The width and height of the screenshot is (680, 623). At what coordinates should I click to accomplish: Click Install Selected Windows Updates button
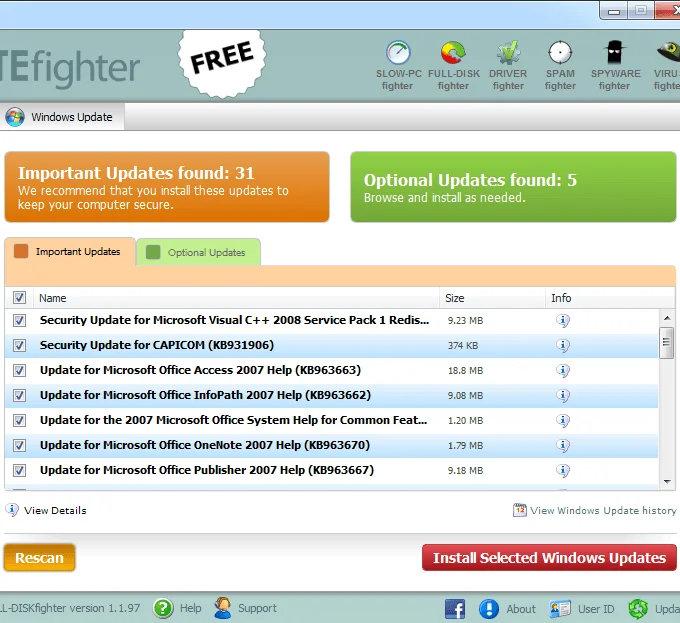pyautogui.click(x=549, y=558)
